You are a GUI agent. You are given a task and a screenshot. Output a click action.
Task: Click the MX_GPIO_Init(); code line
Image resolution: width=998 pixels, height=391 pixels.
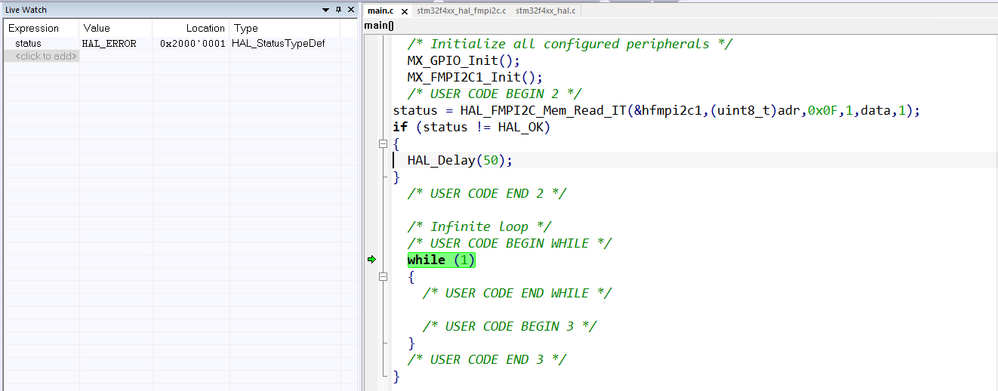(464, 61)
